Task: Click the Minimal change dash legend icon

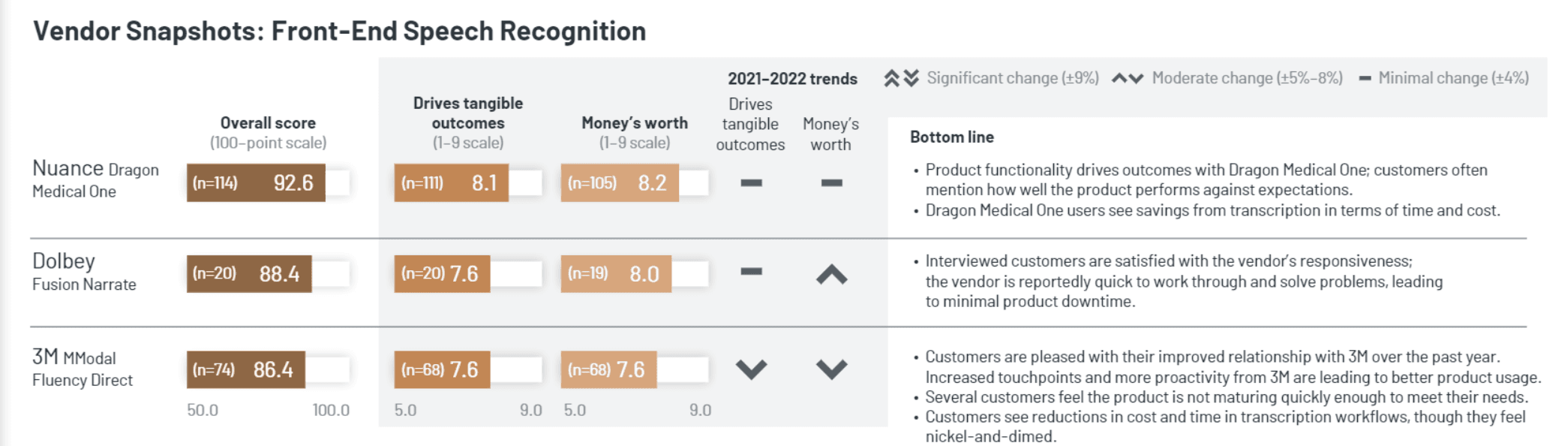Action: [1365, 78]
